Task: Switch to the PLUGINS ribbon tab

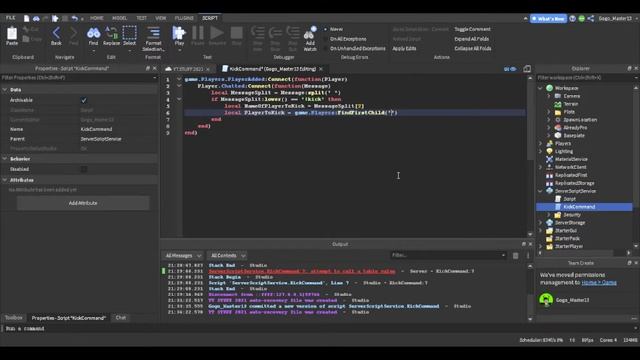Action: pyautogui.click(x=184, y=18)
